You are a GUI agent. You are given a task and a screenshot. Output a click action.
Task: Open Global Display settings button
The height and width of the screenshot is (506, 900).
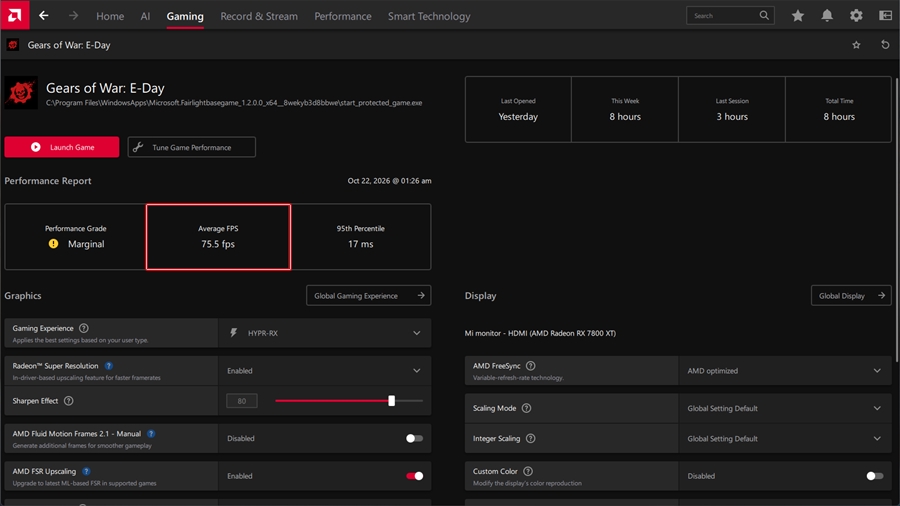pyautogui.click(x=851, y=295)
